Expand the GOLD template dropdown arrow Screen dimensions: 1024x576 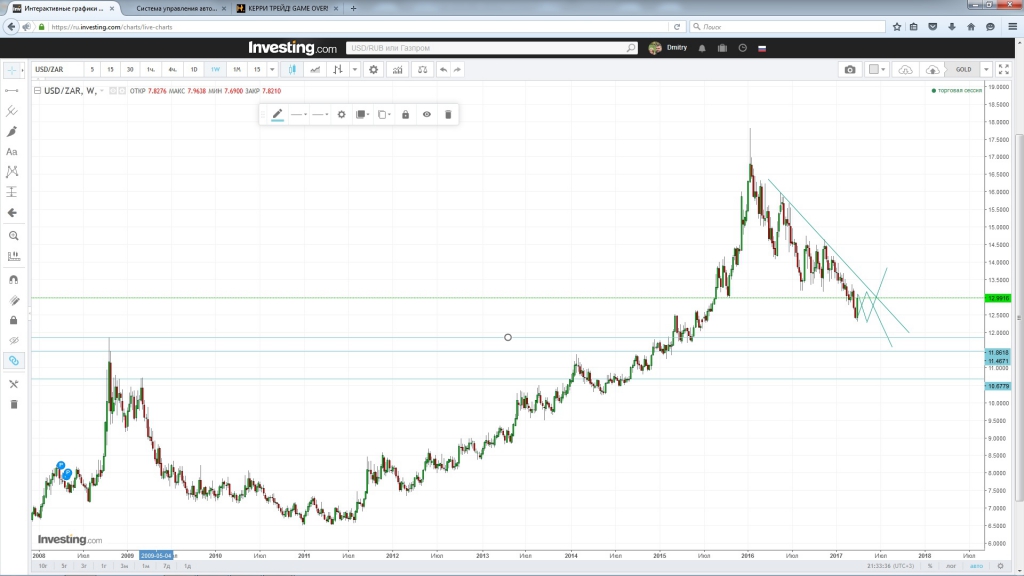point(986,70)
